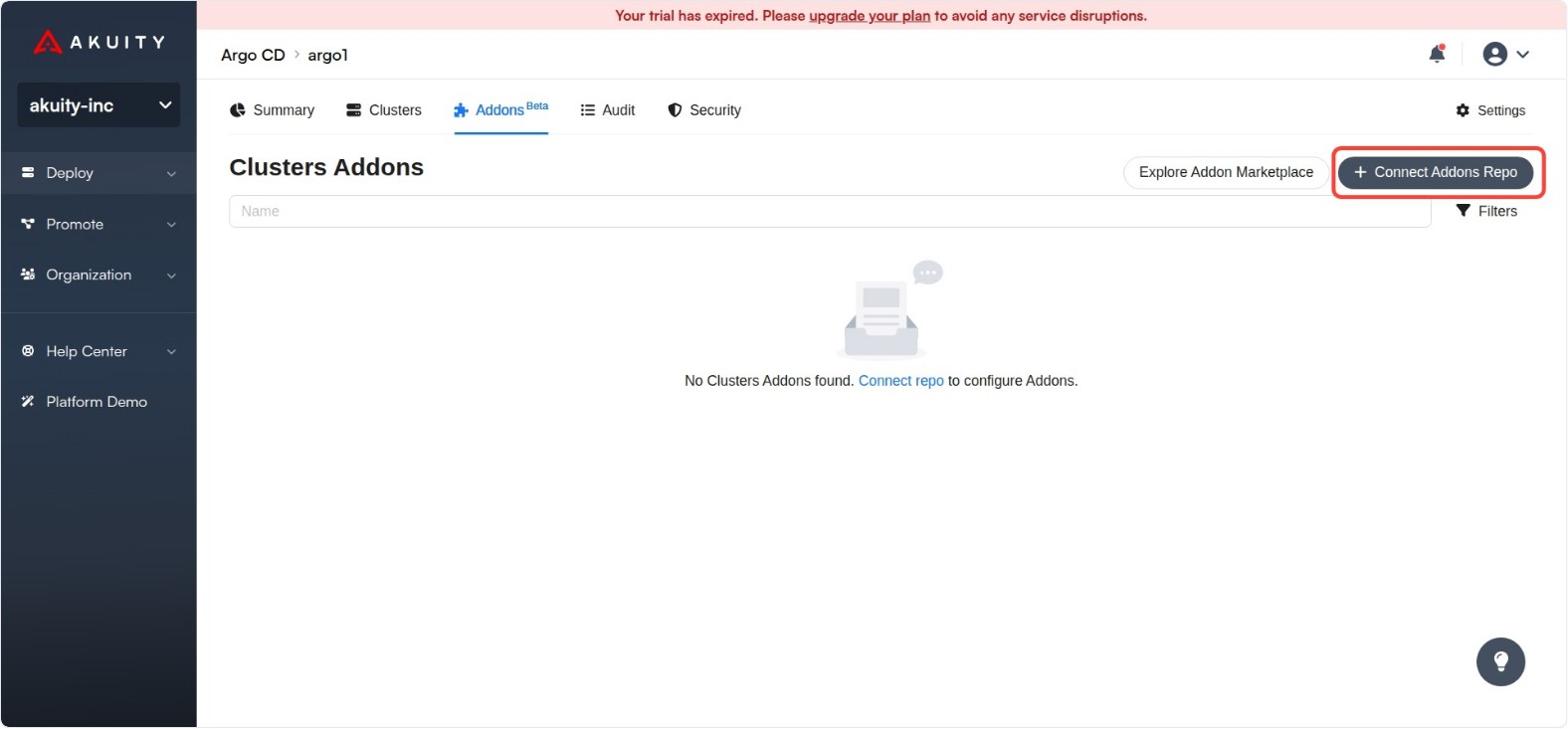The height and width of the screenshot is (729, 1568).
Task: Select the Addons Beta tab
Action: point(501,110)
